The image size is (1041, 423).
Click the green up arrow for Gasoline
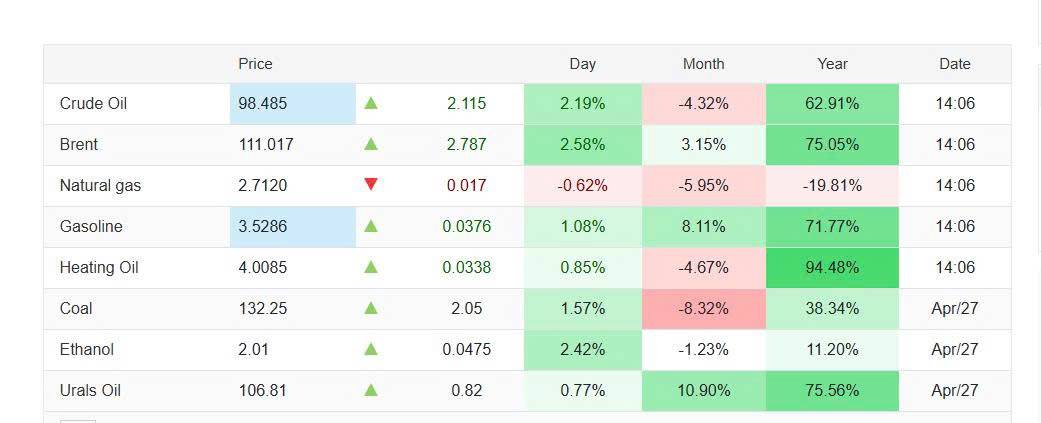[x=371, y=226]
